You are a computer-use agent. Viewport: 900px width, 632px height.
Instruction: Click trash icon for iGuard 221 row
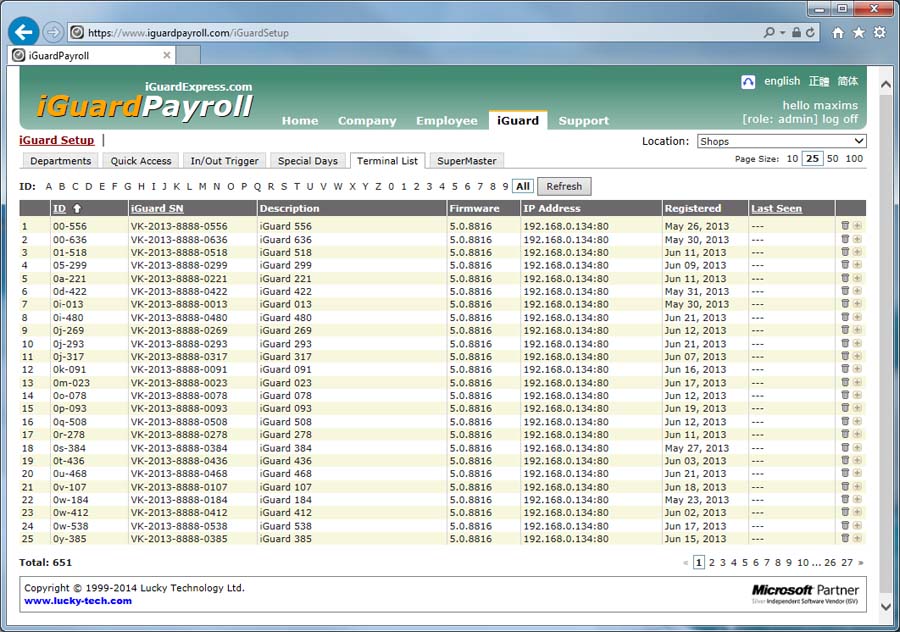pos(845,278)
